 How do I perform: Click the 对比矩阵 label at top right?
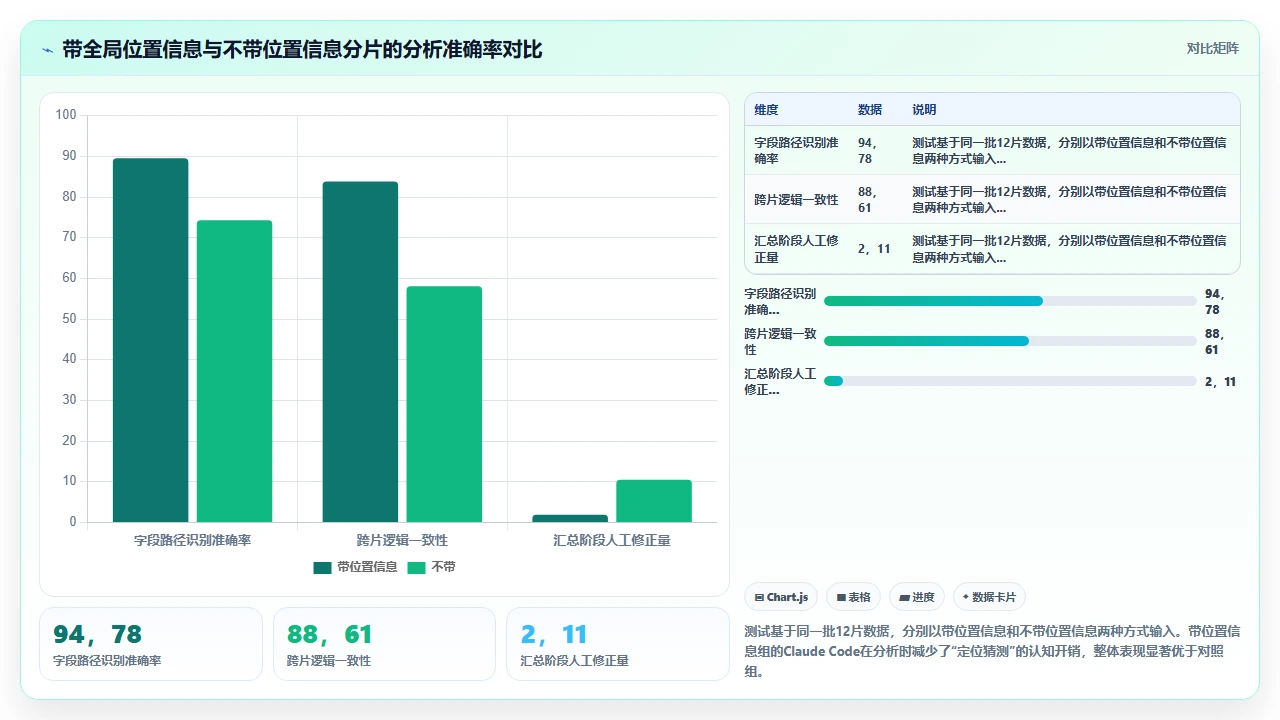point(1213,48)
